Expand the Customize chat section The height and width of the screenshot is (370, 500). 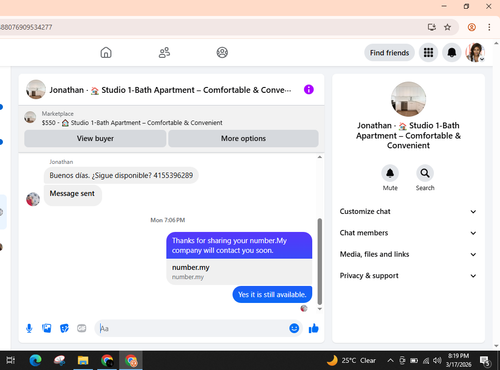pyautogui.click(x=408, y=211)
